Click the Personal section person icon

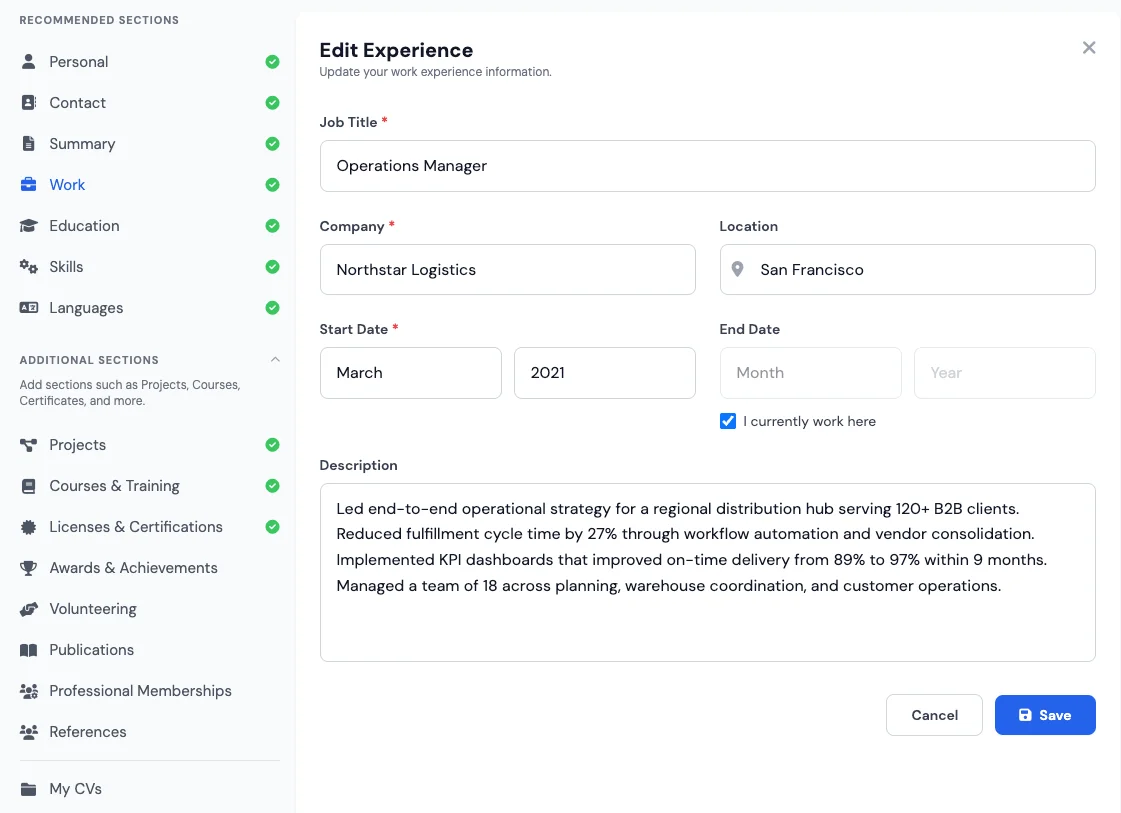pos(29,61)
